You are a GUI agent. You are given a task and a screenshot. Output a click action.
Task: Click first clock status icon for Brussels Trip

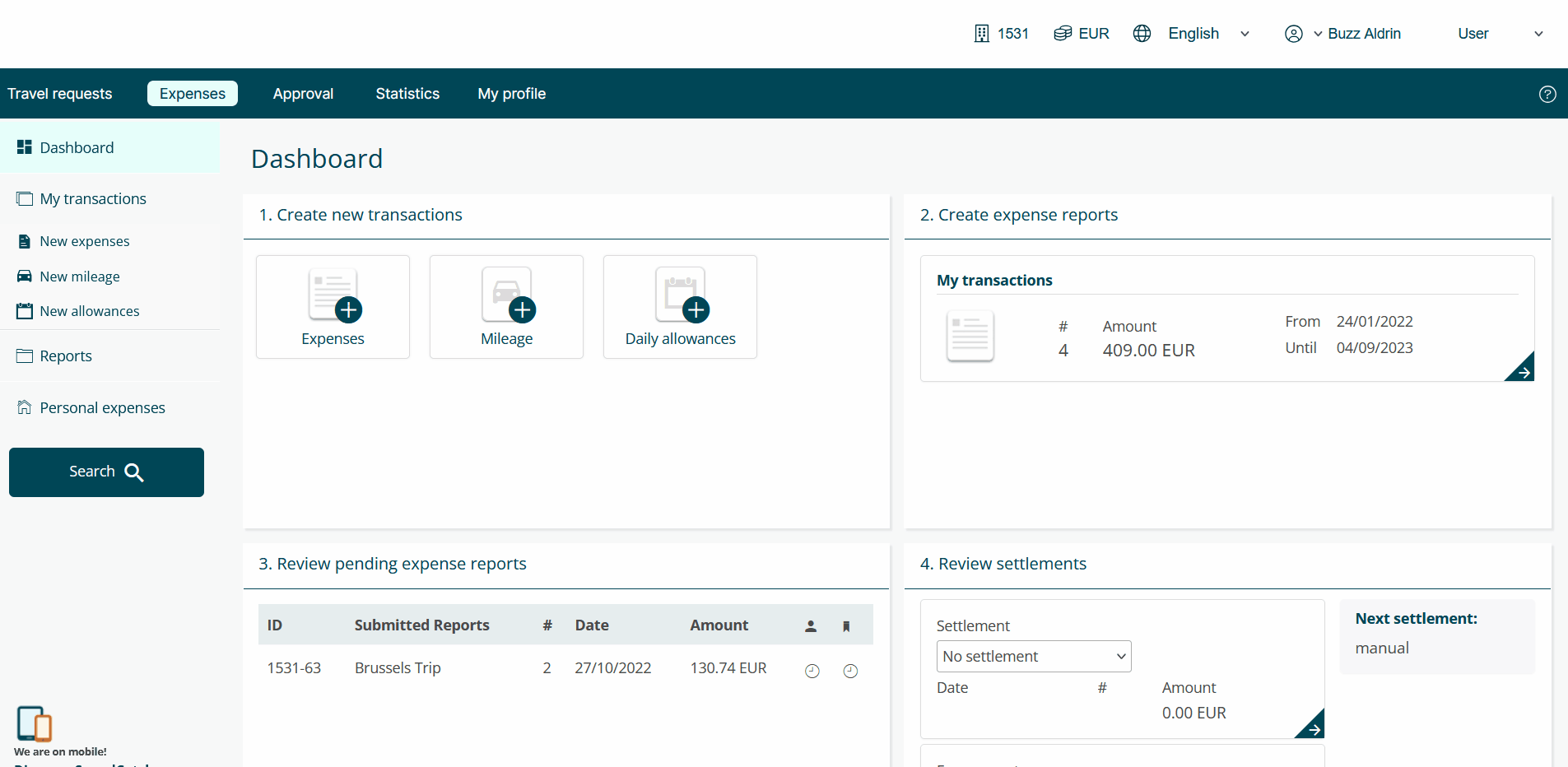click(x=812, y=671)
